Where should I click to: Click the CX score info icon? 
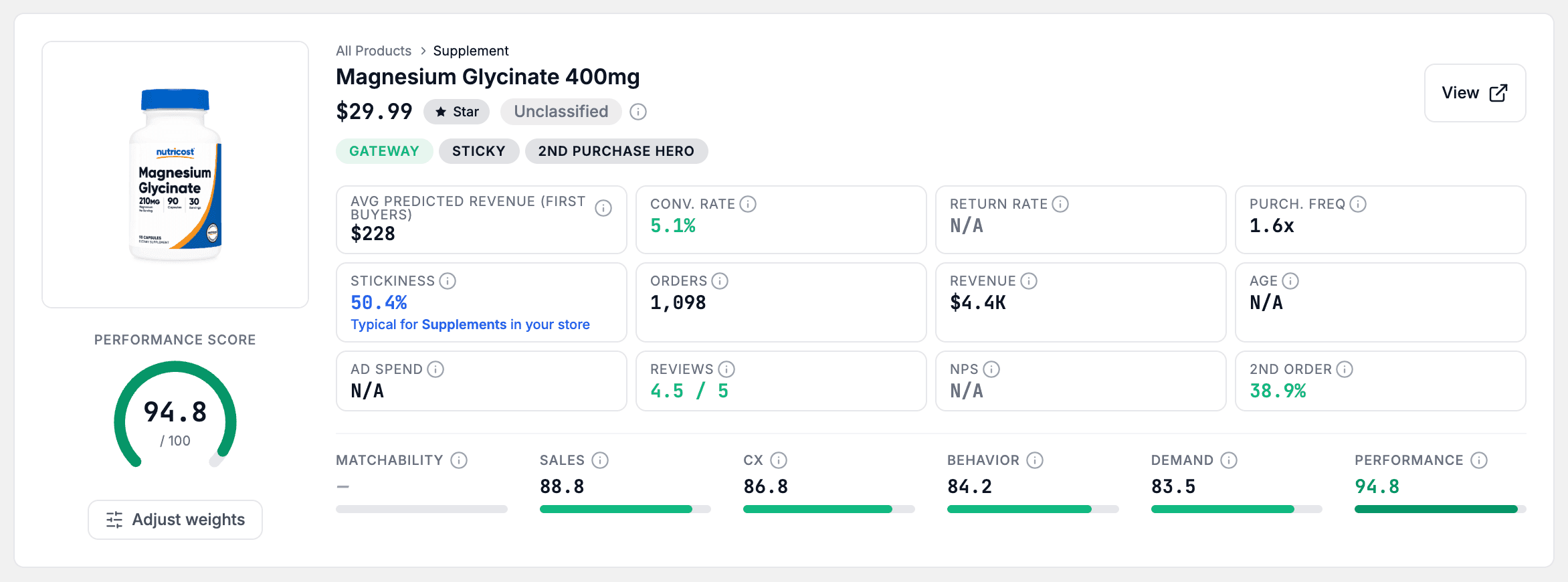pos(779,460)
